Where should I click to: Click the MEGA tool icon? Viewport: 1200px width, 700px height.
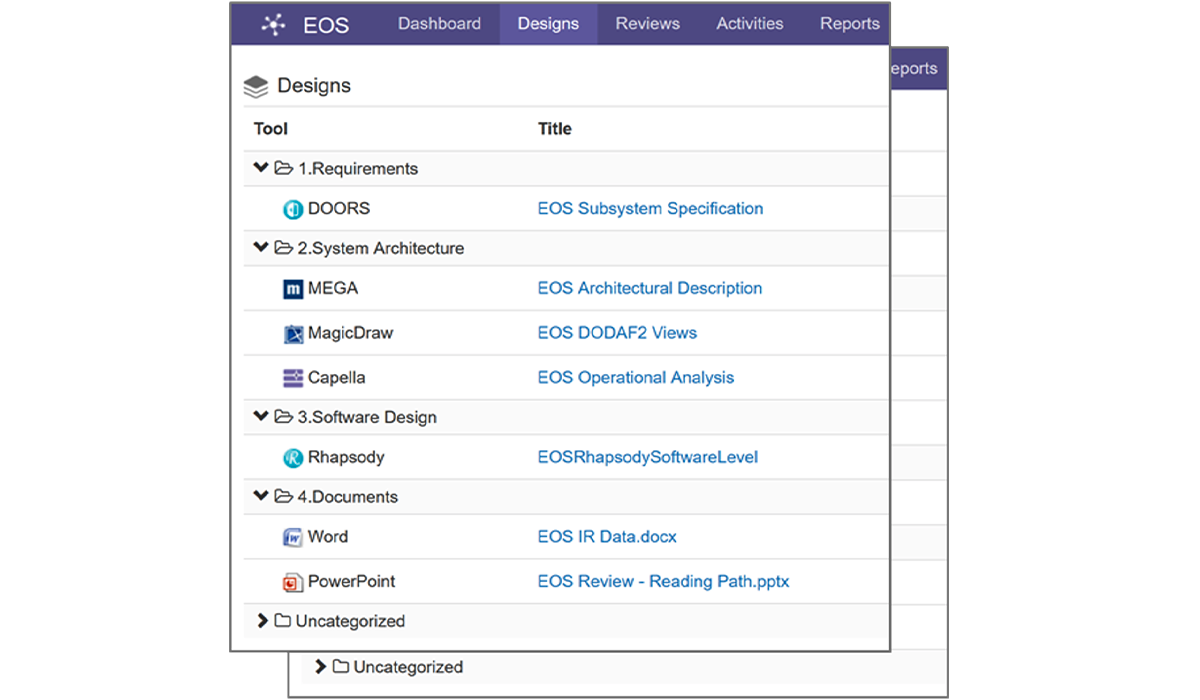pos(293,289)
